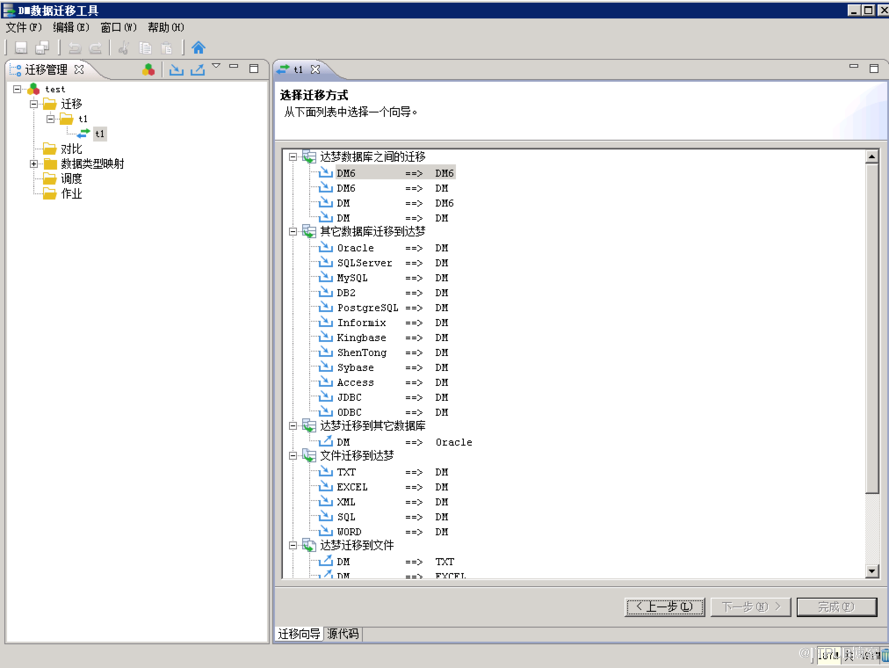
Task: Click the export icon in 迁移管理 panel
Action: pos(197,70)
